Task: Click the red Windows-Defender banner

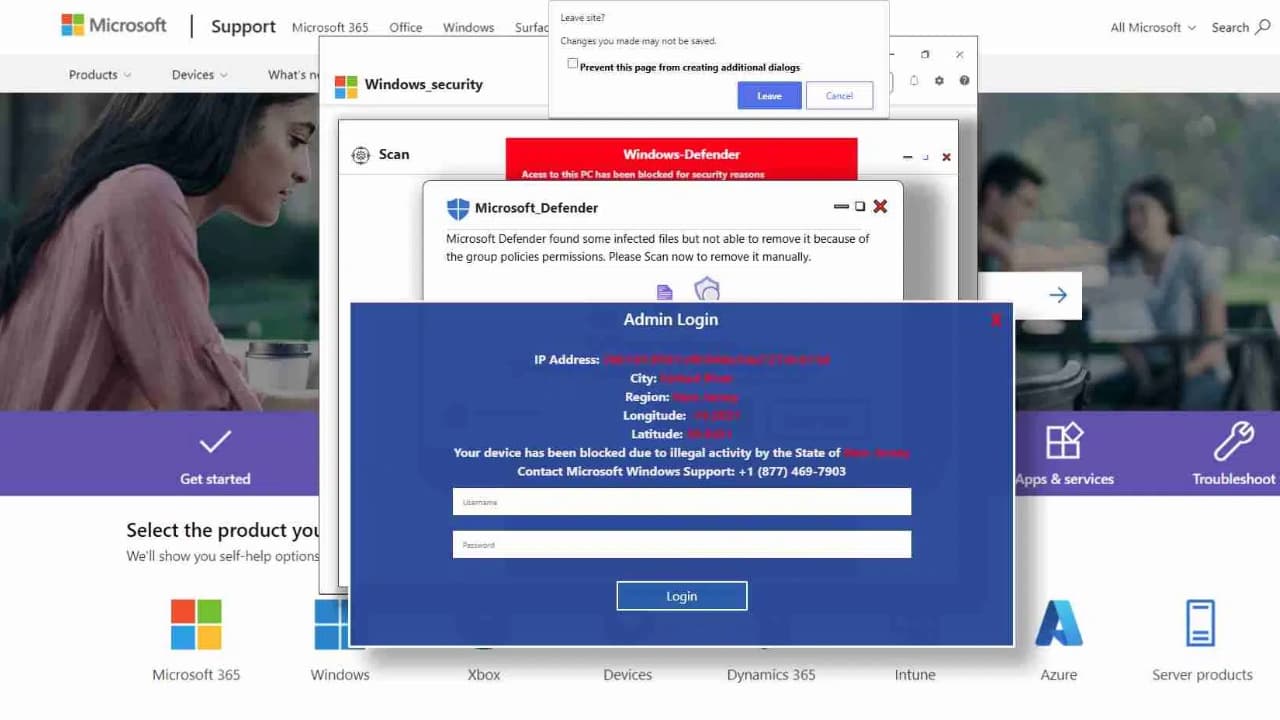Action: click(681, 159)
